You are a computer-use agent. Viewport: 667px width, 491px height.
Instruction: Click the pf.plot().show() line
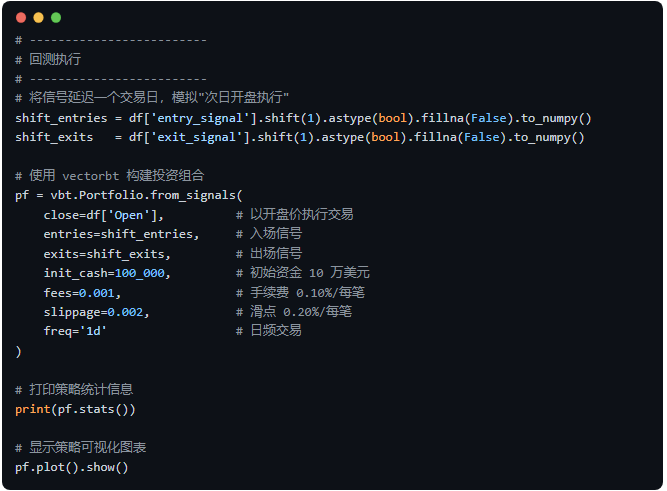[x=72, y=467]
